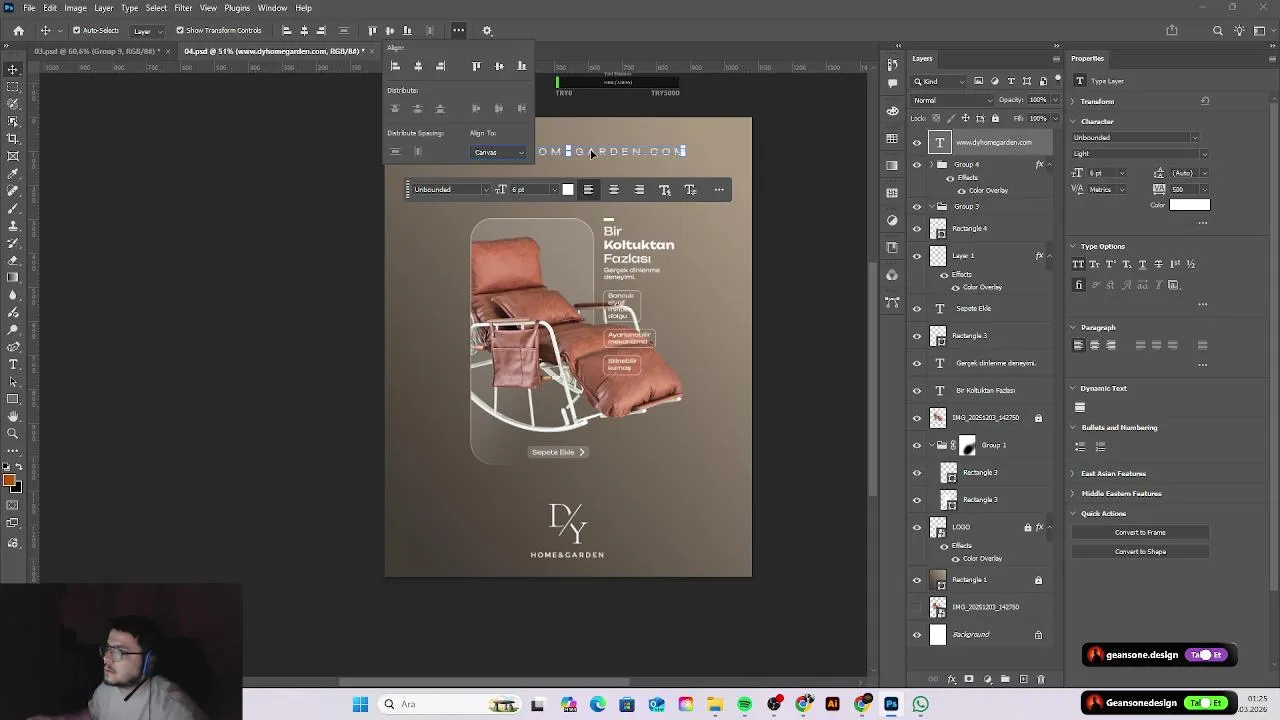The height and width of the screenshot is (720, 1280).
Task: Align left edges in the Align popup
Action: pyautogui.click(x=395, y=66)
